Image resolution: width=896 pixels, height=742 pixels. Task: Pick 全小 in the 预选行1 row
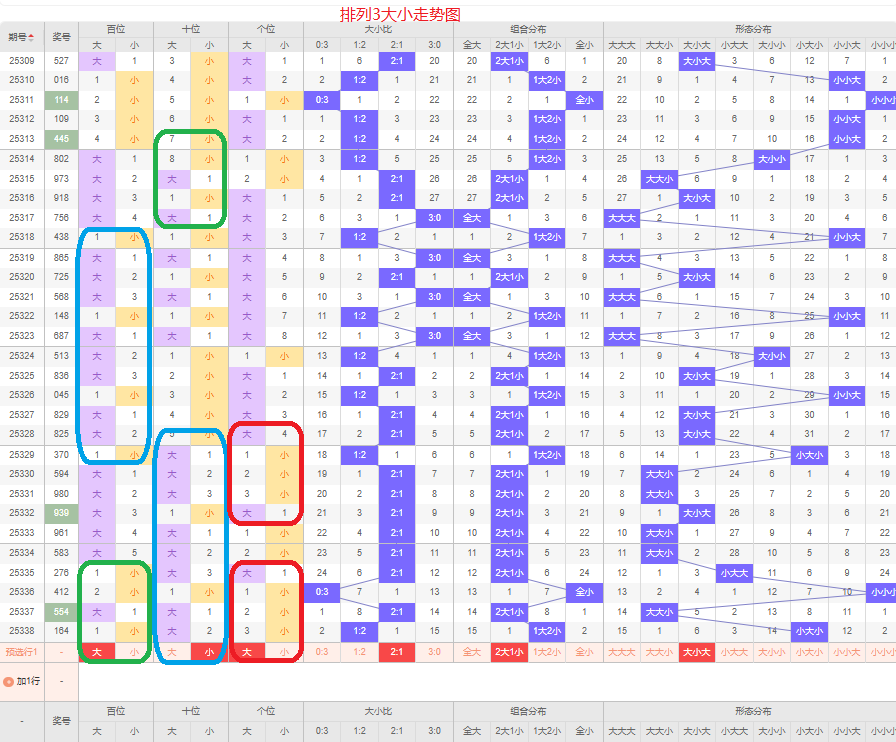pyautogui.click(x=584, y=652)
